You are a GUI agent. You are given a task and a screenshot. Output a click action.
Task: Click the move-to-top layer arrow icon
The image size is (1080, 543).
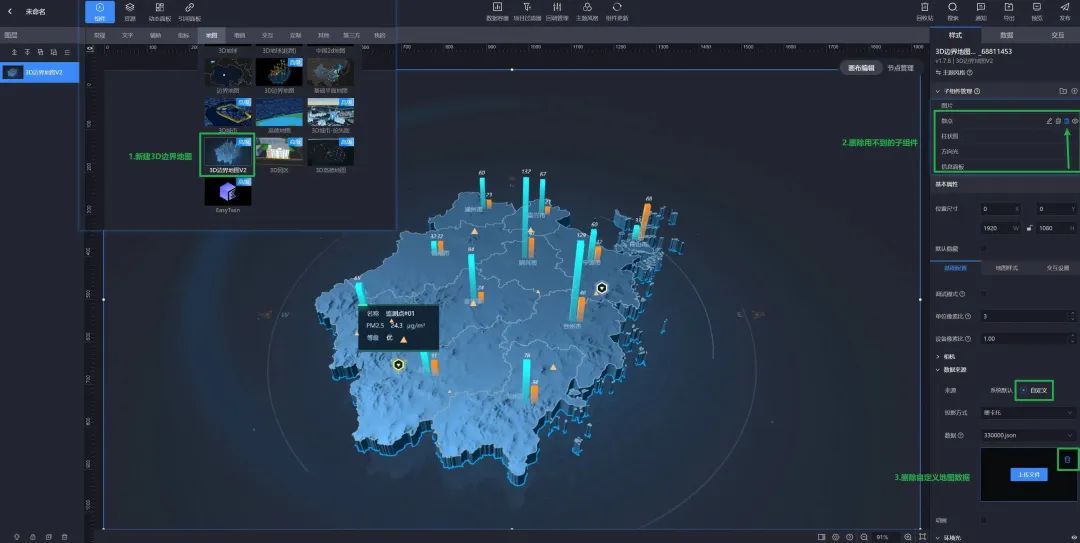click(14, 52)
